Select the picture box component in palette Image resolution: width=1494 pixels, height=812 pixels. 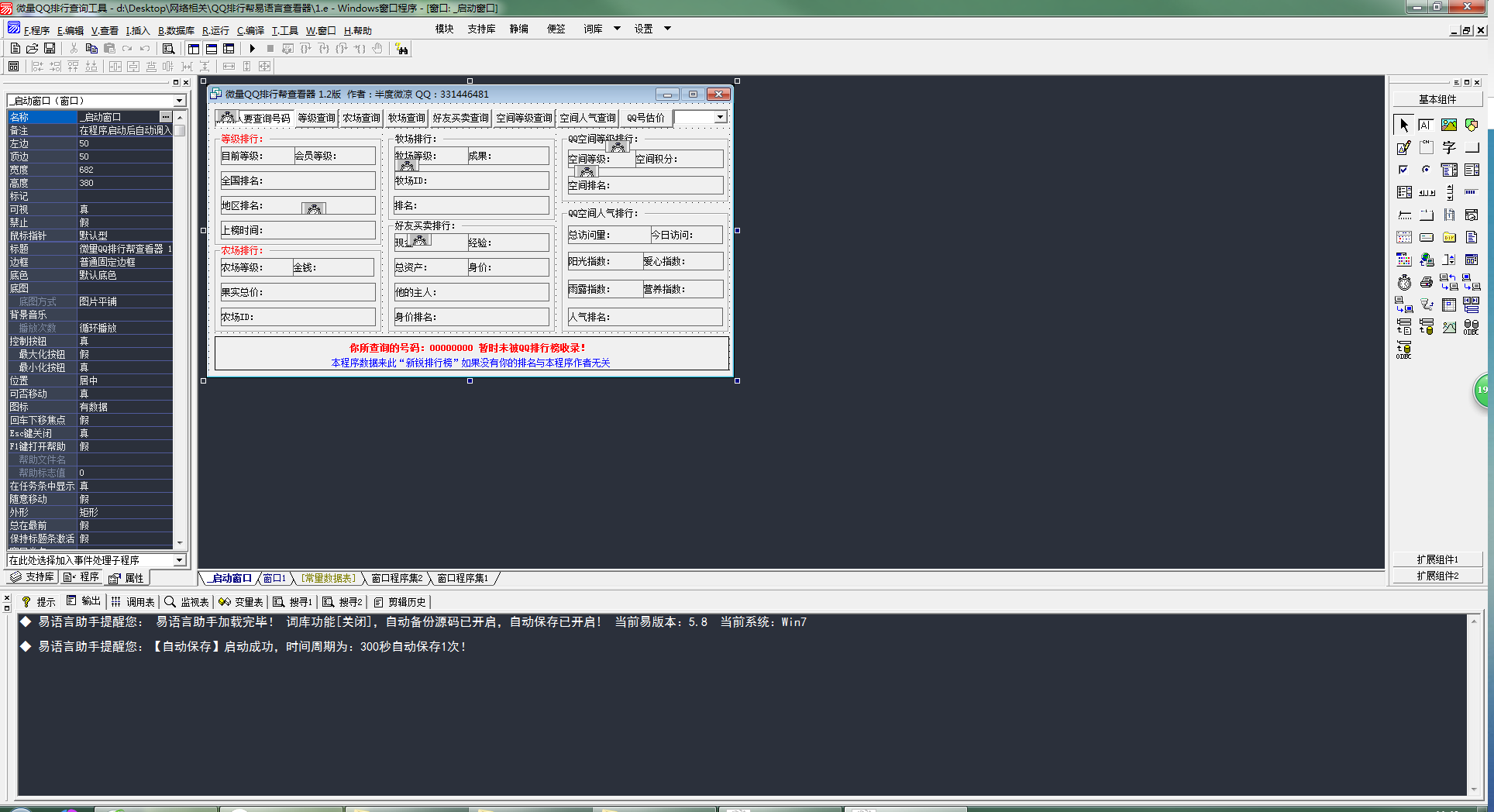click(1448, 125)
